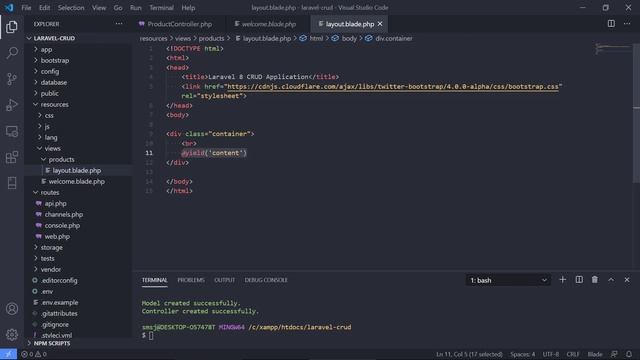Change encoding via UTF-8 status item
The height and width of the screenshot is (360, 640).
551,354
